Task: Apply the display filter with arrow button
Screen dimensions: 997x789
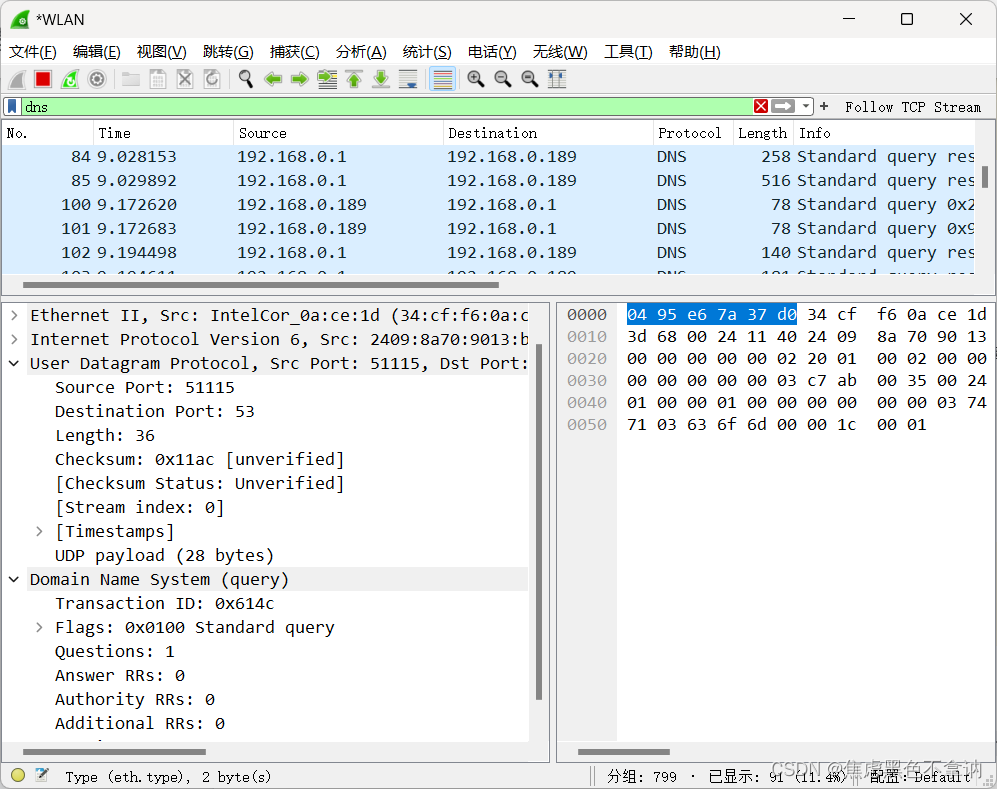Action: tap(783, 106)
